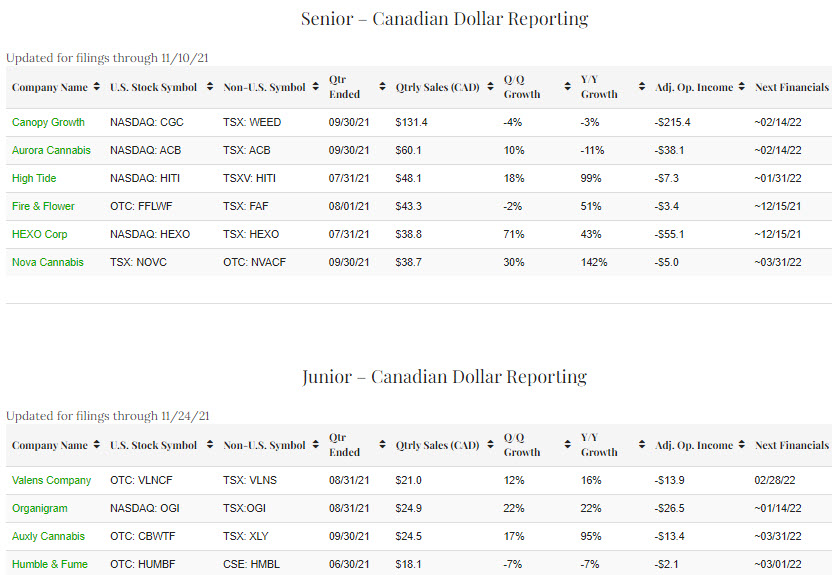The image size is (832, 575).
Task: Open the Canopy Growth company link
Action: [48, 122]
